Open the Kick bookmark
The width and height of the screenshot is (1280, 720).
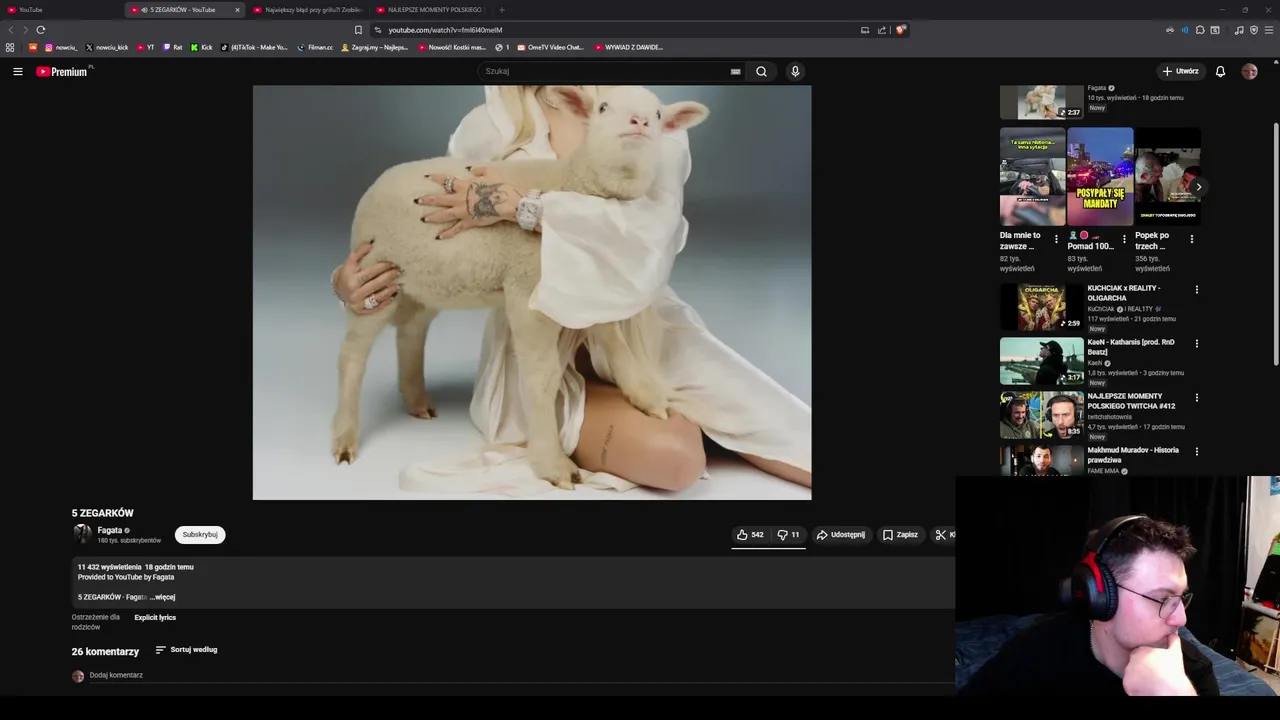click(201, 47)
